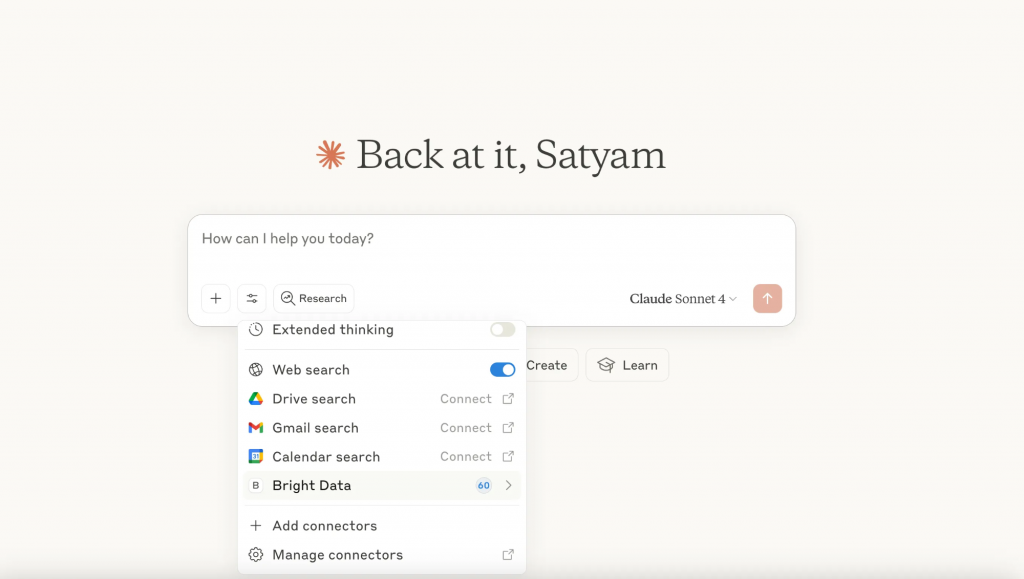Select the Extended thinking menu entry
Image resolution: width=1024 pixels, height=579 pixels.
[382, 330]
